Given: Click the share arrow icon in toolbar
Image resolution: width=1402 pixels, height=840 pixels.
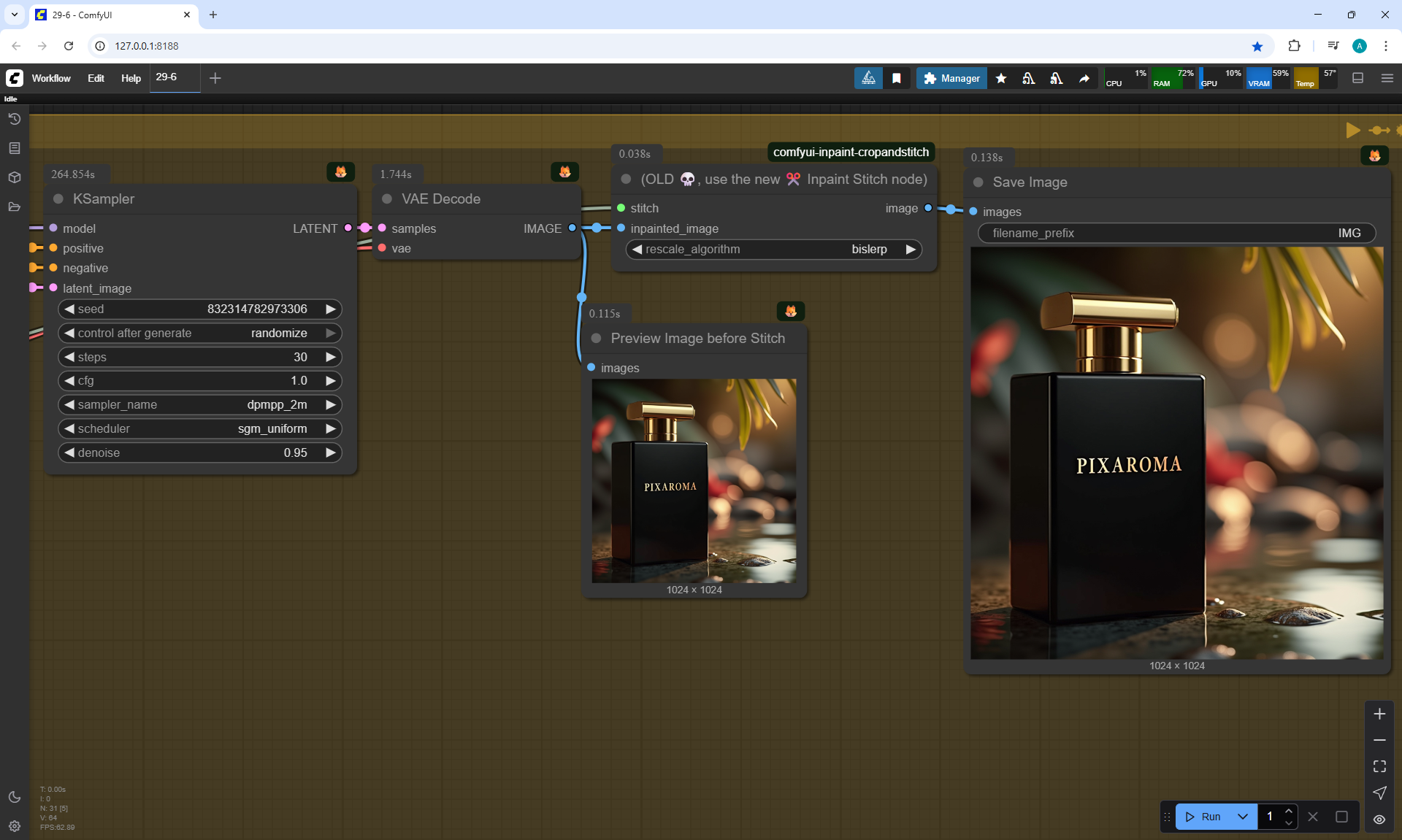Looking at the screenshot, I should [x=1084, y=78].
